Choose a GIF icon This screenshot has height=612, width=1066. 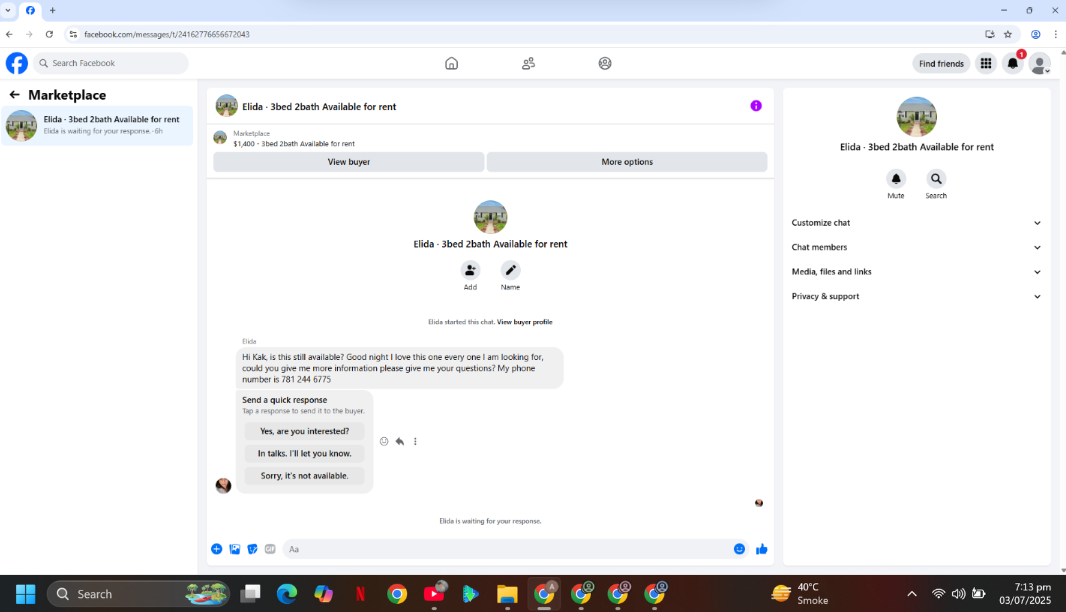click(270, 549)
